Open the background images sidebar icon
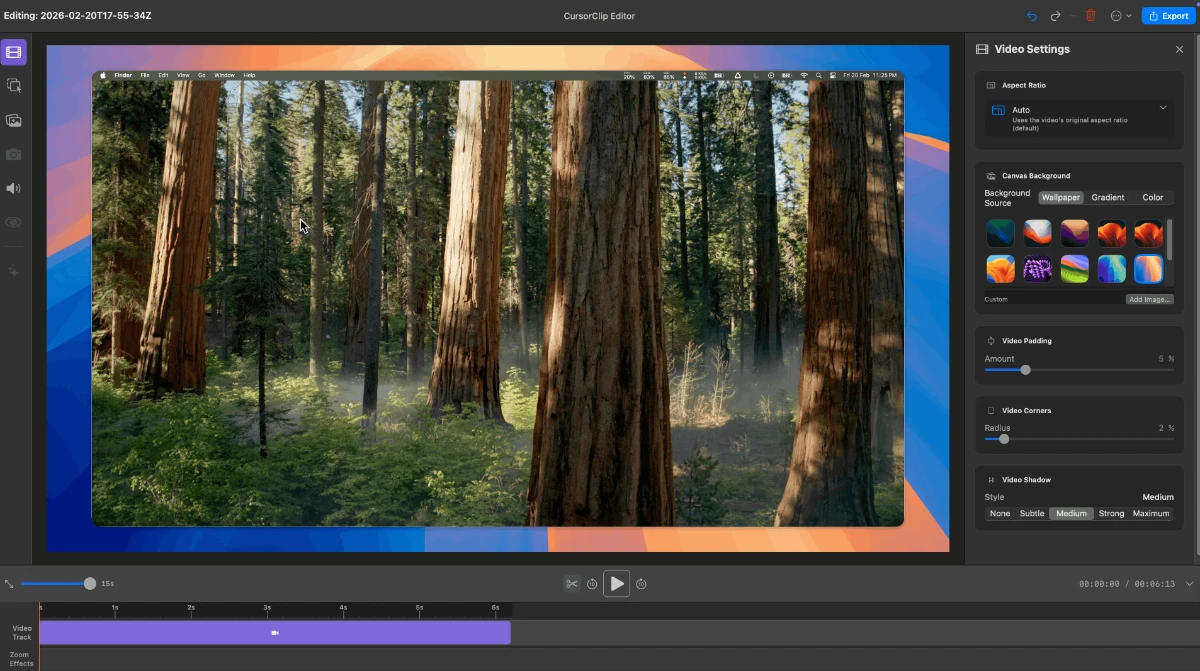 tap(14, 120)
